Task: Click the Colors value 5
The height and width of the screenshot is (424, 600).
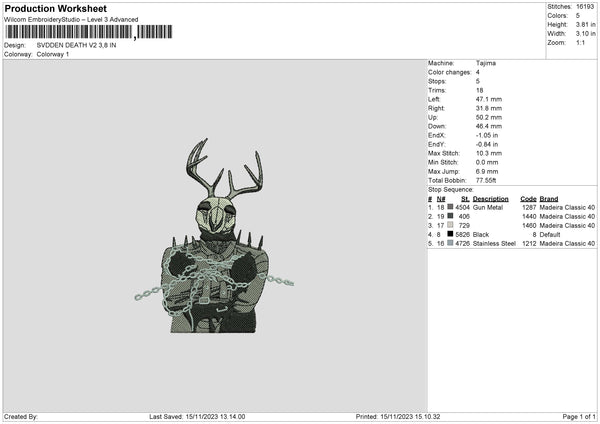Action: click(x=578, y=16)
